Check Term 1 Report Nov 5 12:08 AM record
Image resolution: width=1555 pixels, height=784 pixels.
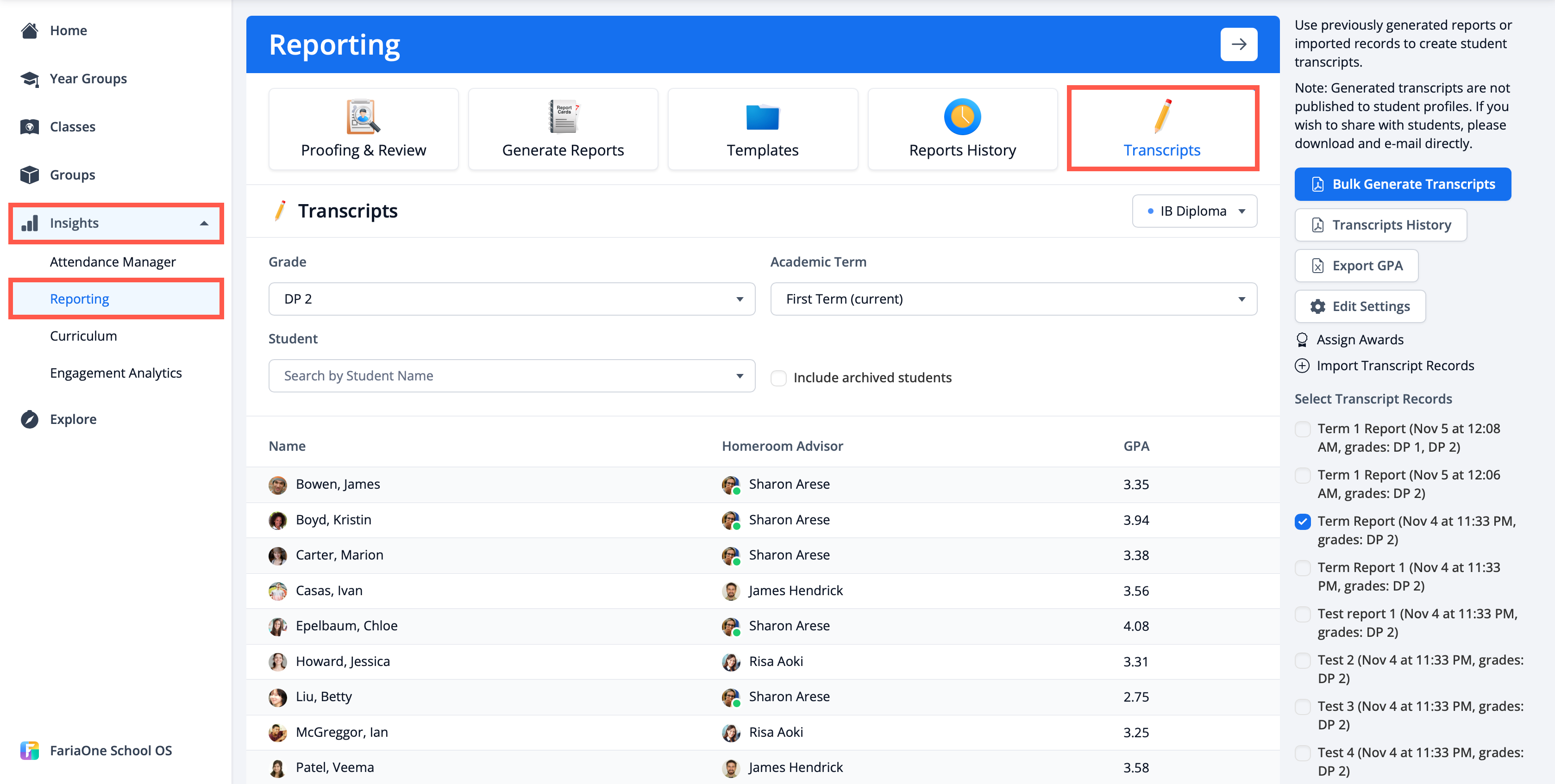point(1303,429)
